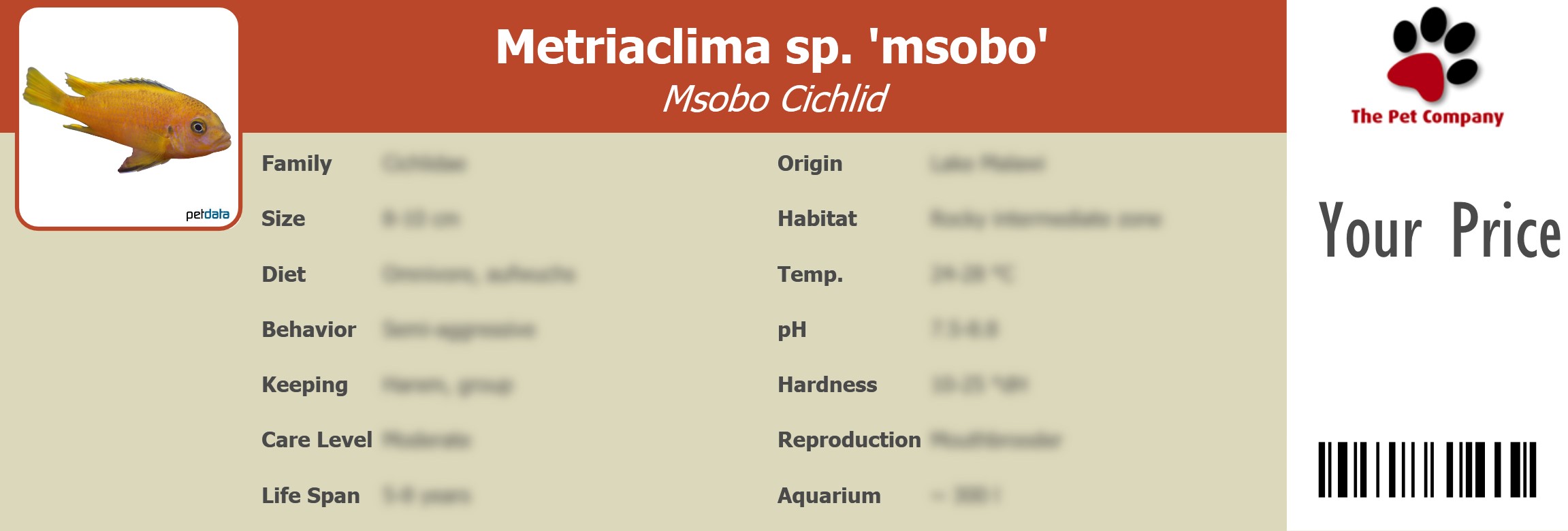Click the Hardness field label
Image resolution: width=1568 pixels, height=531 pixels.
[827, 385]
